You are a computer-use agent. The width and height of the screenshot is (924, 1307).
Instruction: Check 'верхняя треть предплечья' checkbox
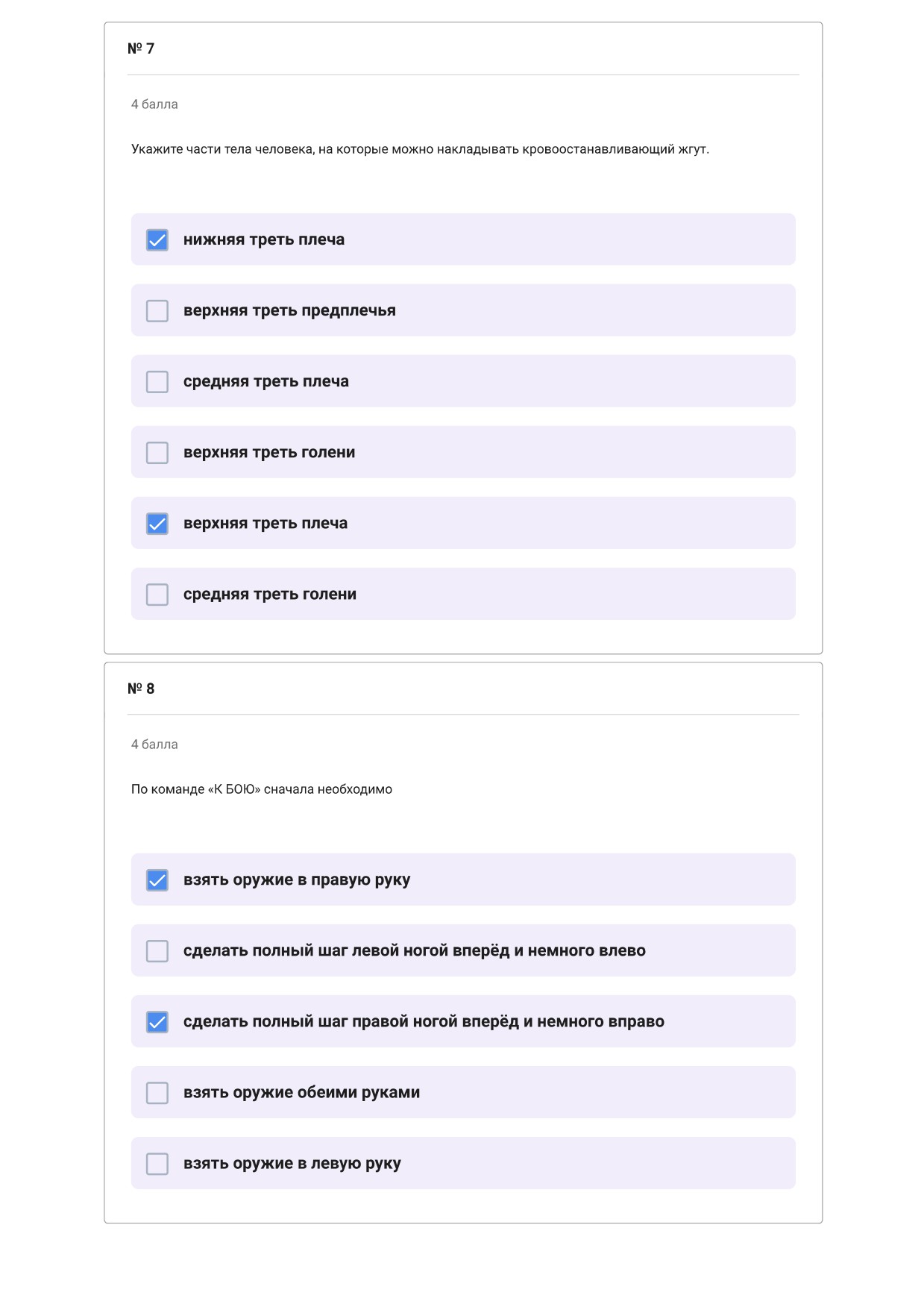coord(157,310)
